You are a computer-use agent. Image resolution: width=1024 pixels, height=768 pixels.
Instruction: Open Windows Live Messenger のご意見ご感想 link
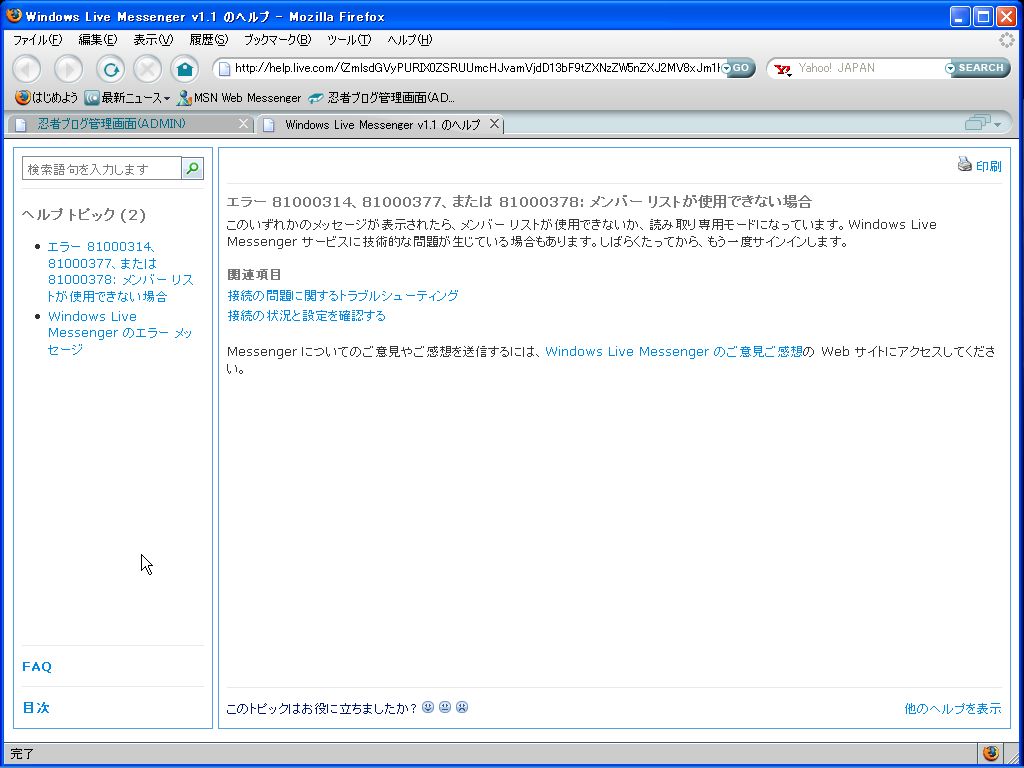pos(673,351)
